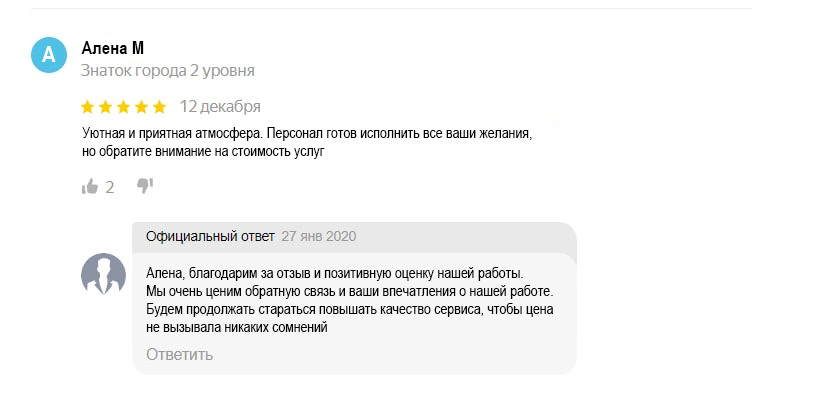The width and height of the screenshot is (834, 398).
Task: Click the review date "12 декабря"
Action: click(x=220, y=107)
